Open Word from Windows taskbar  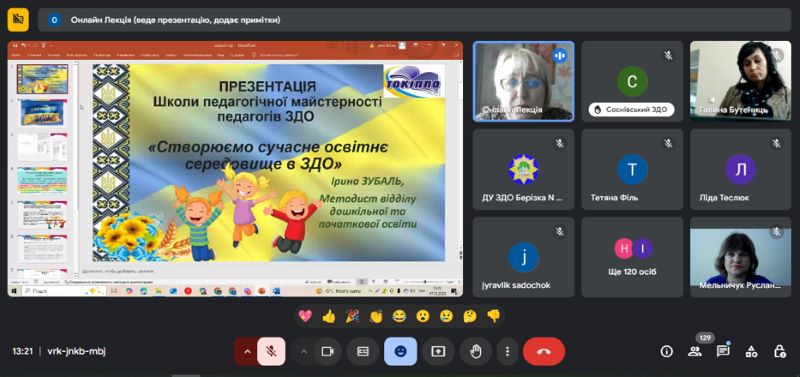277,291
